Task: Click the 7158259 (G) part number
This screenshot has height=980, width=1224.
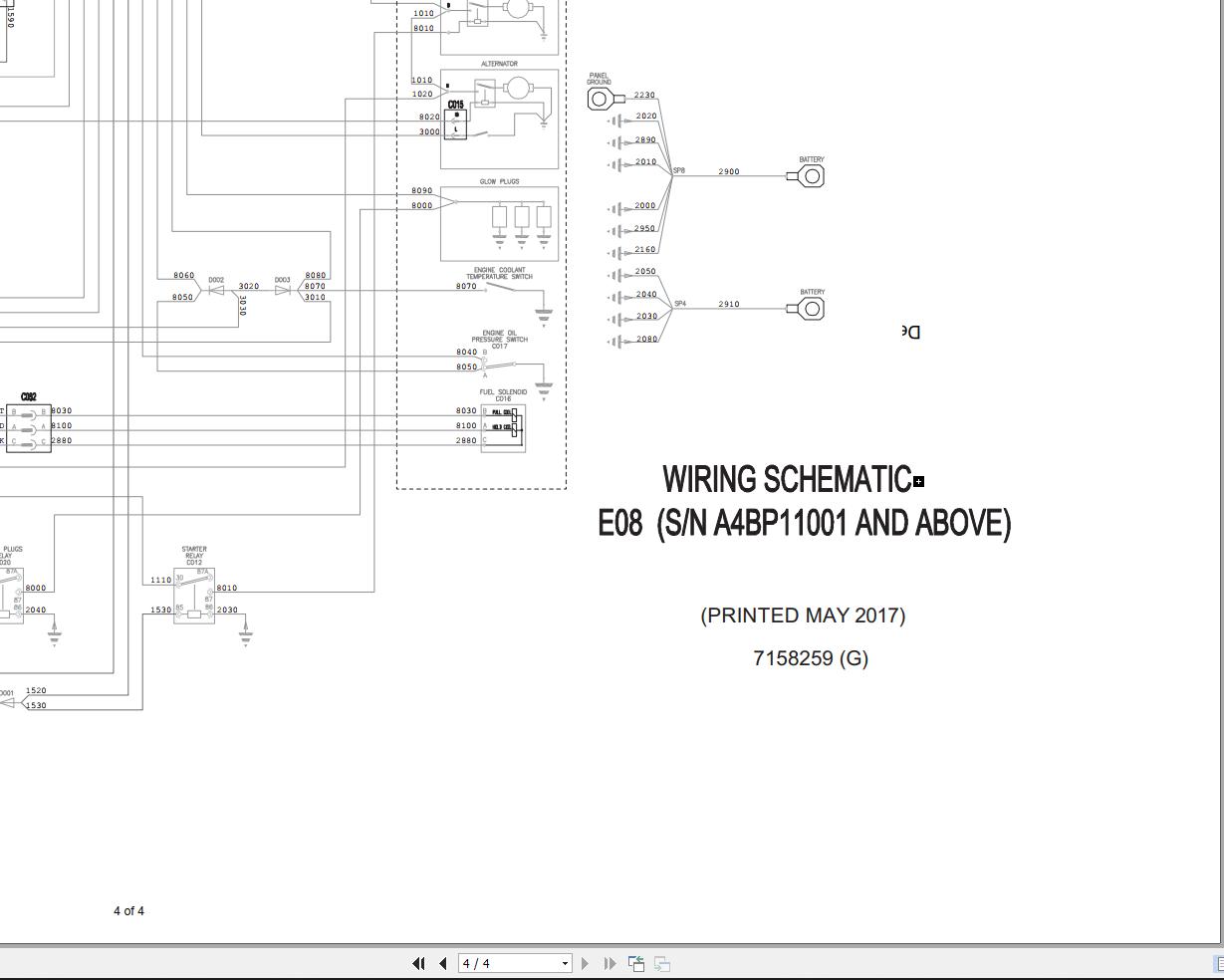Action: point(811,658)
